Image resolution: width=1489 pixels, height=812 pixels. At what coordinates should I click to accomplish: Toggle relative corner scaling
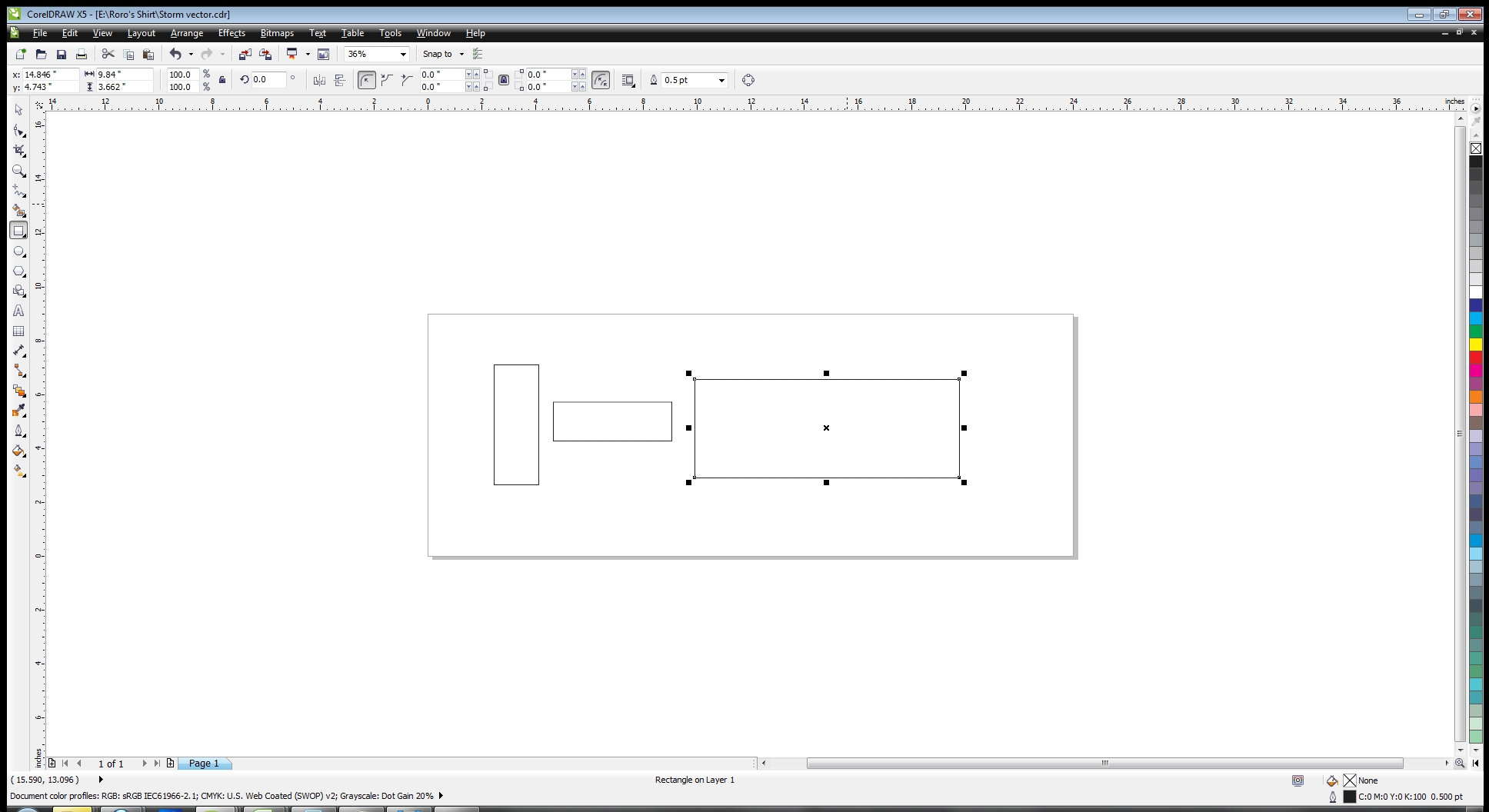601,80
